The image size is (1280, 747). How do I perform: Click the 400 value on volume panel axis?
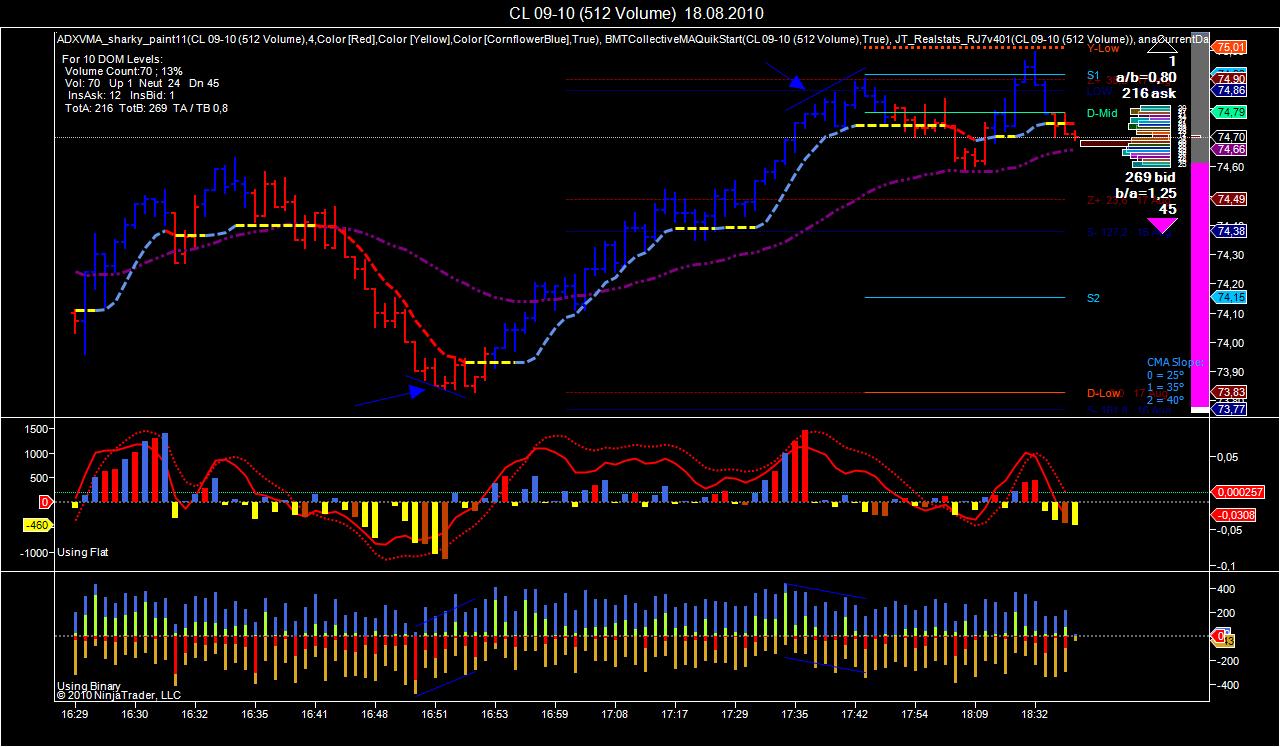[1227, 589]
